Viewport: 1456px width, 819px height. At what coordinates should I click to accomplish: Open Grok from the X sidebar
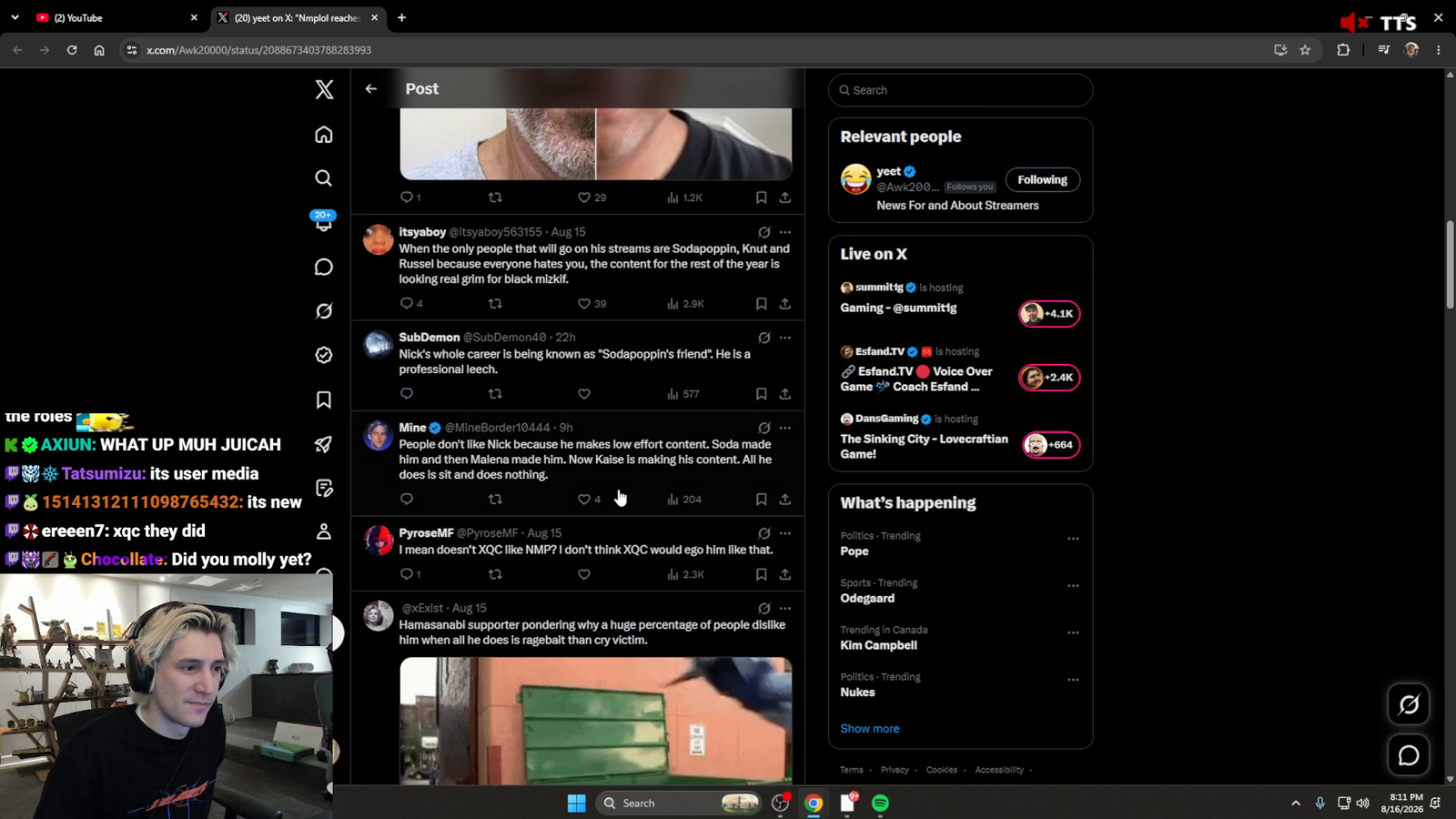324,311
